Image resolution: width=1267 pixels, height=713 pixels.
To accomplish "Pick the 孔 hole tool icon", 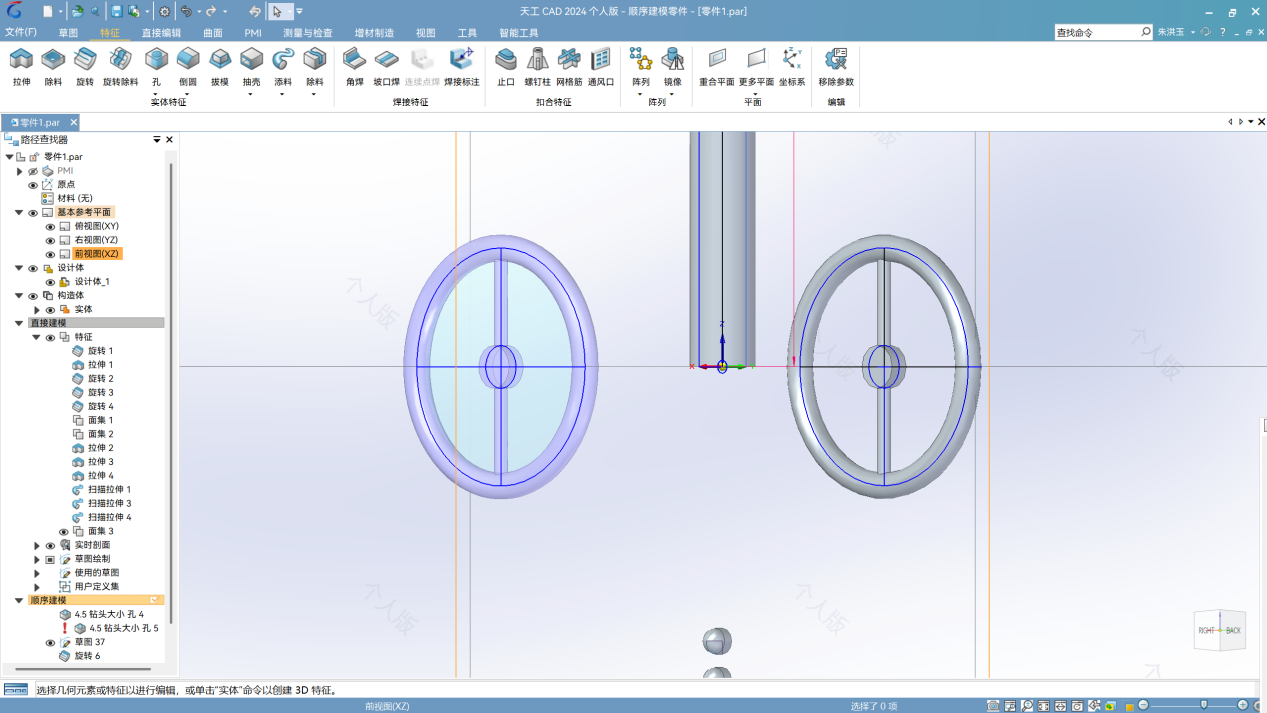I will pos(156,60).
